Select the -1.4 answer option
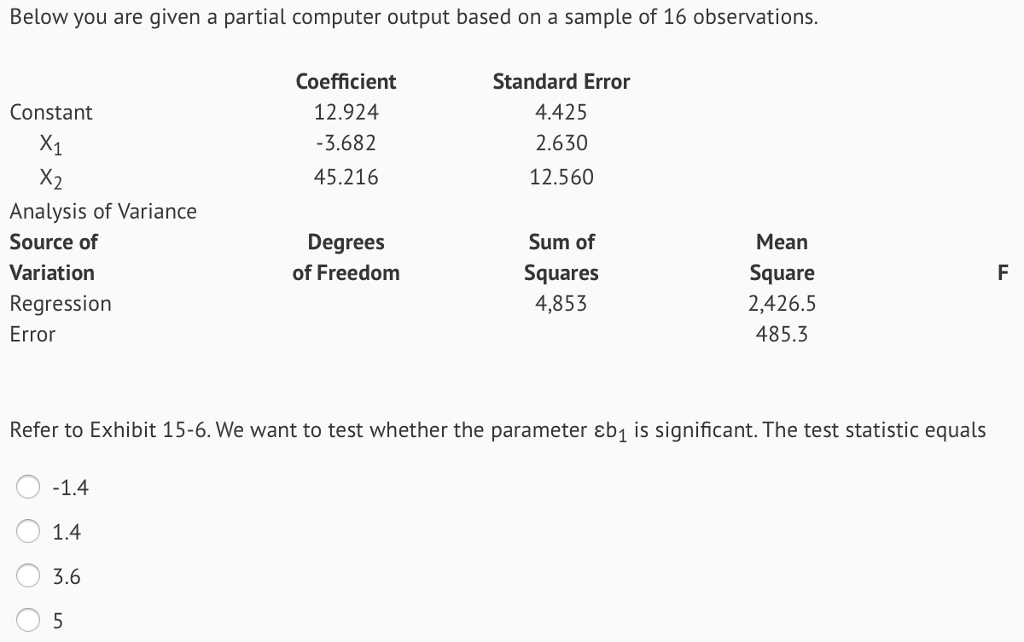 29,487
